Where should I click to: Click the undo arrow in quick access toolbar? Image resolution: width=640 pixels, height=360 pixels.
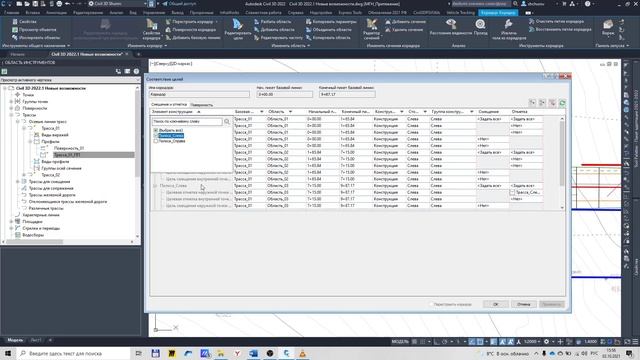click(68, 4)
